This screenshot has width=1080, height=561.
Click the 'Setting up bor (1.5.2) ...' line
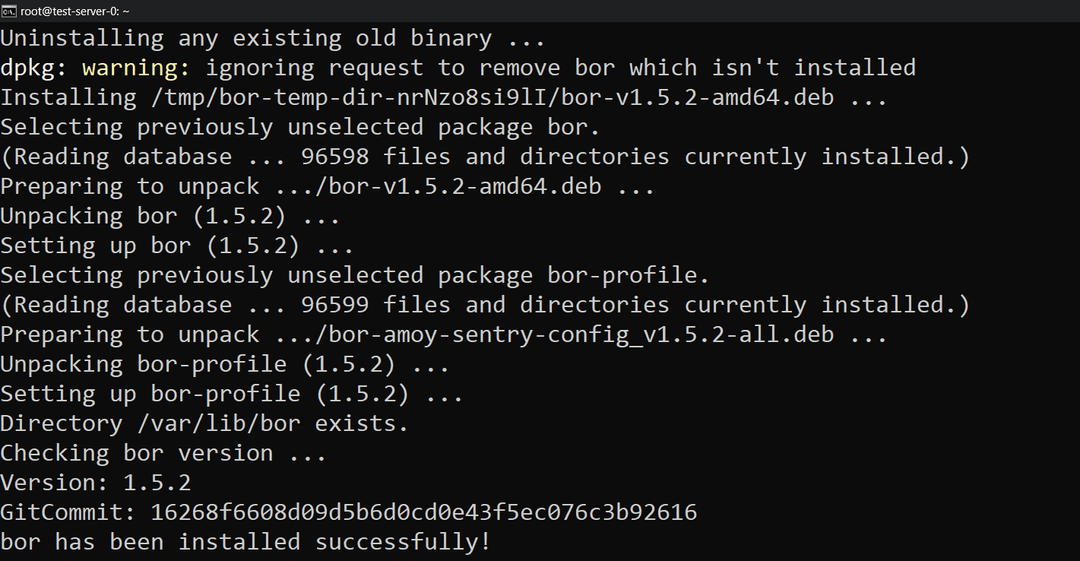pyautogui.click(x=177, y=246)
